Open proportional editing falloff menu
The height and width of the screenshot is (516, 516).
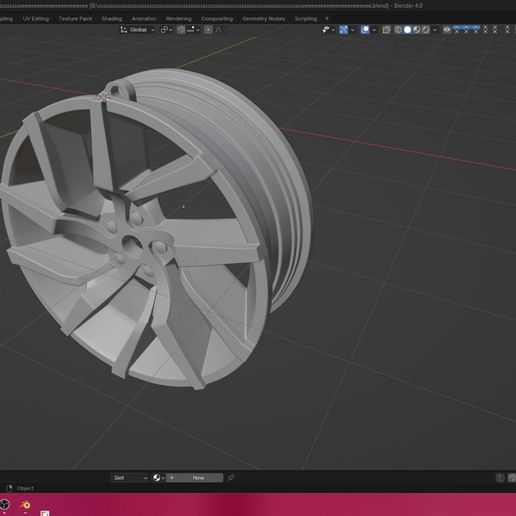tap(219, 30)
